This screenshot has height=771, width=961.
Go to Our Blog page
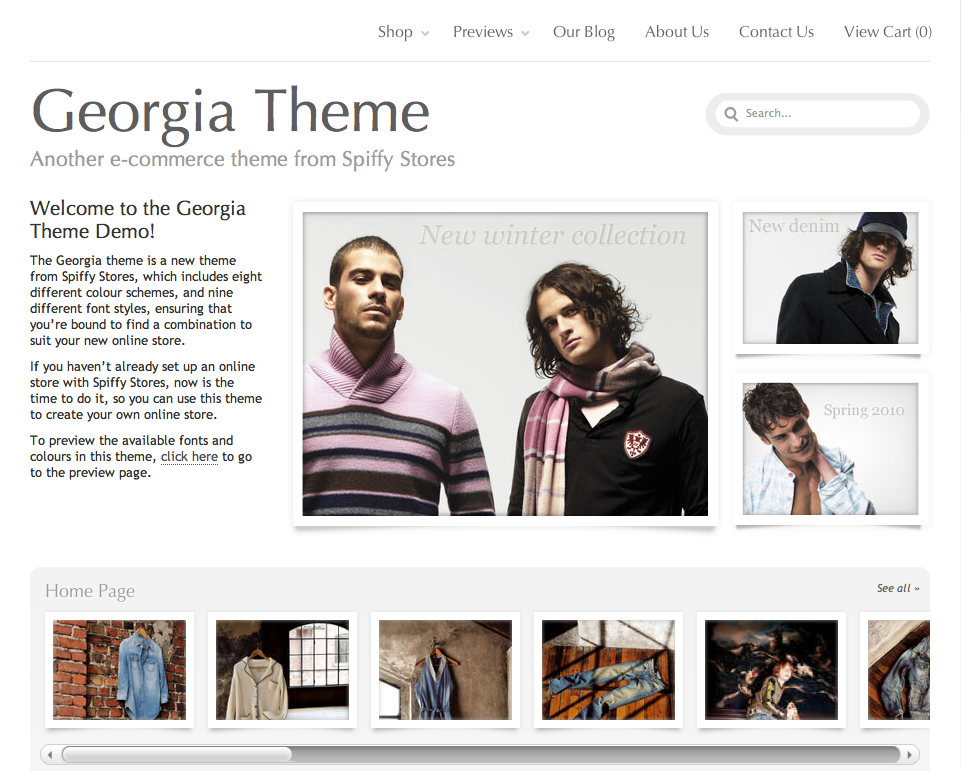tap(583, 32)
